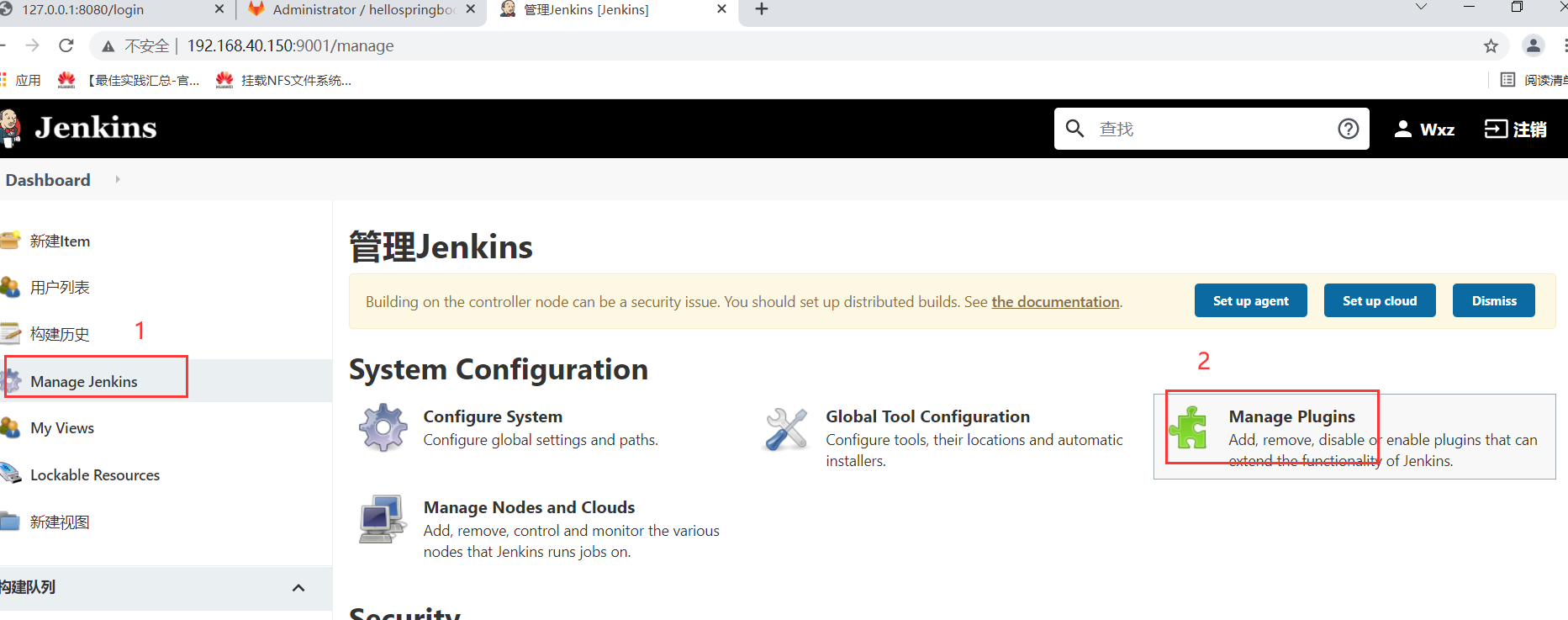Screen dimensions: 1568x620
Task: Dismiss the security warning banner
Action: click(1494, 300)
